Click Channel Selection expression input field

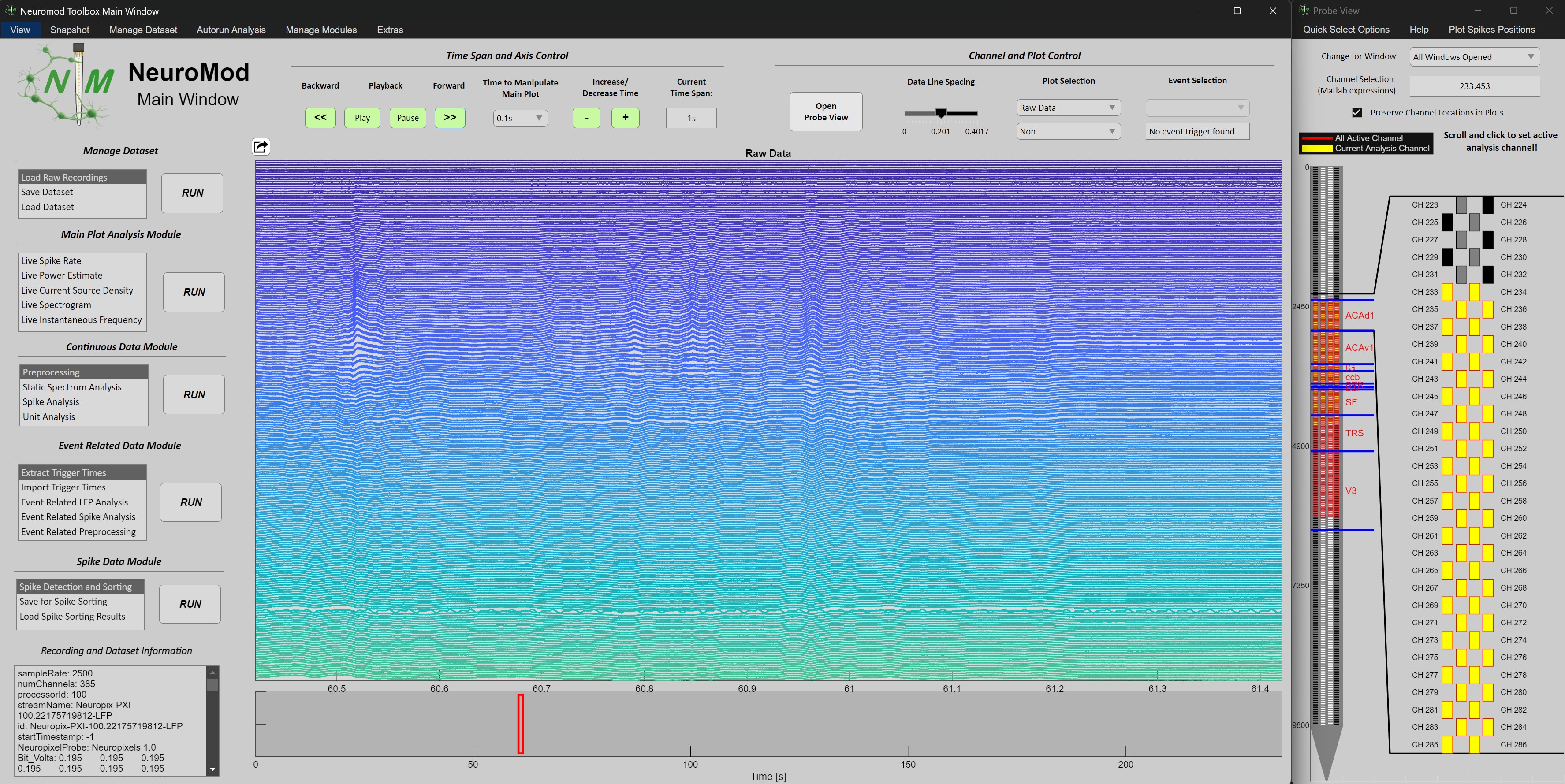[x=1475, y=86]
